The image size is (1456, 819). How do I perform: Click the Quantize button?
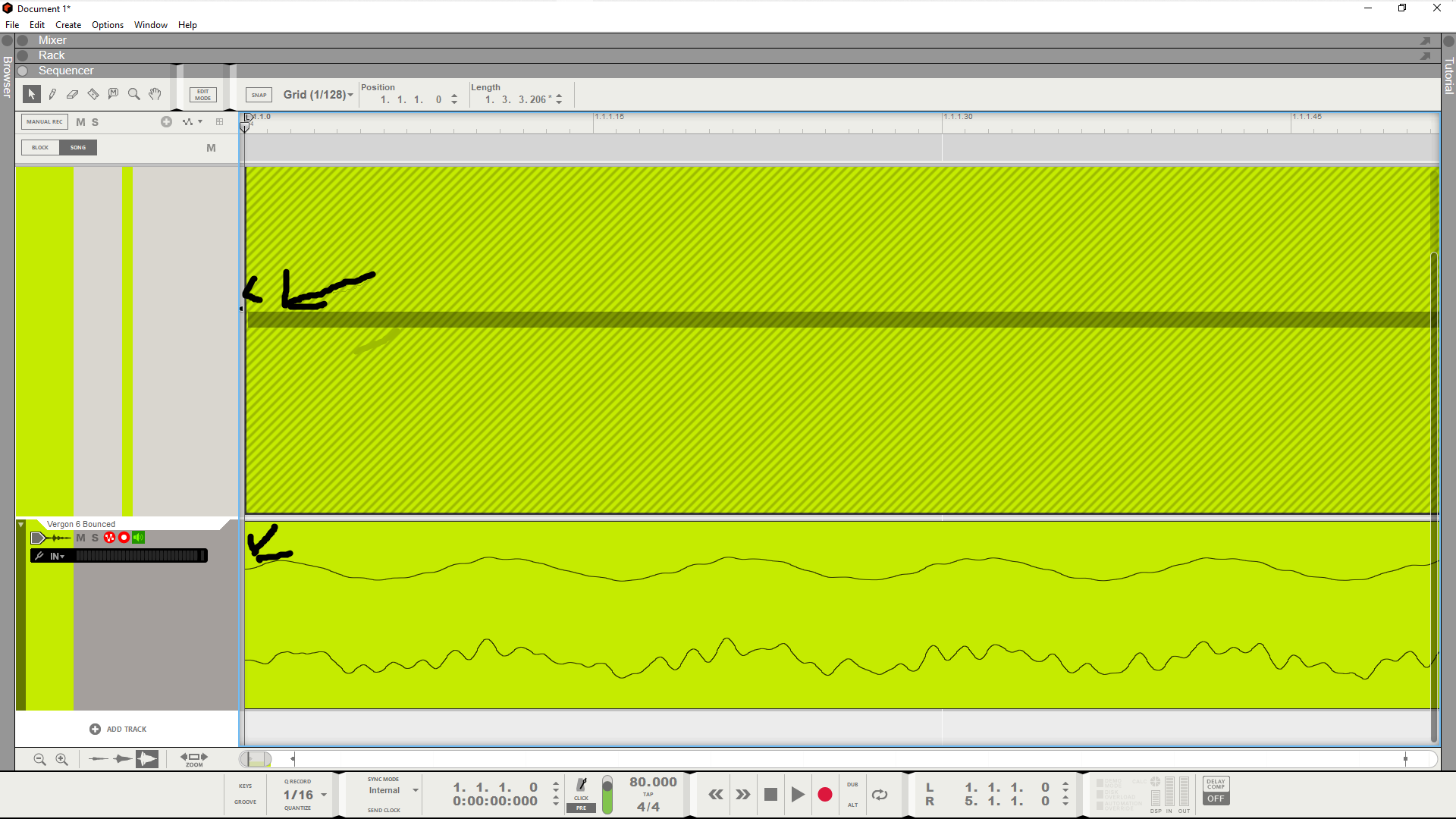[x=297, y=808]
